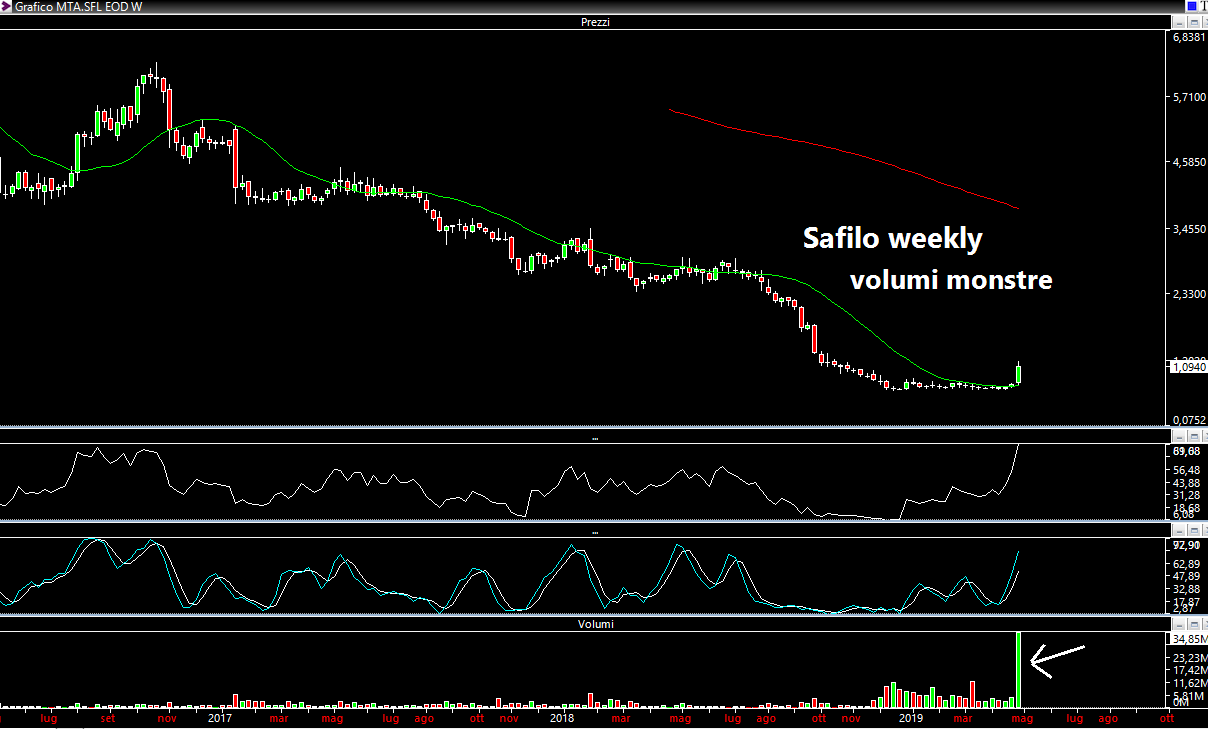This screenshot has width=1208, height=729.
Task: Click the blue square icon in top-right corner
Action: (x=1191, y=6)
